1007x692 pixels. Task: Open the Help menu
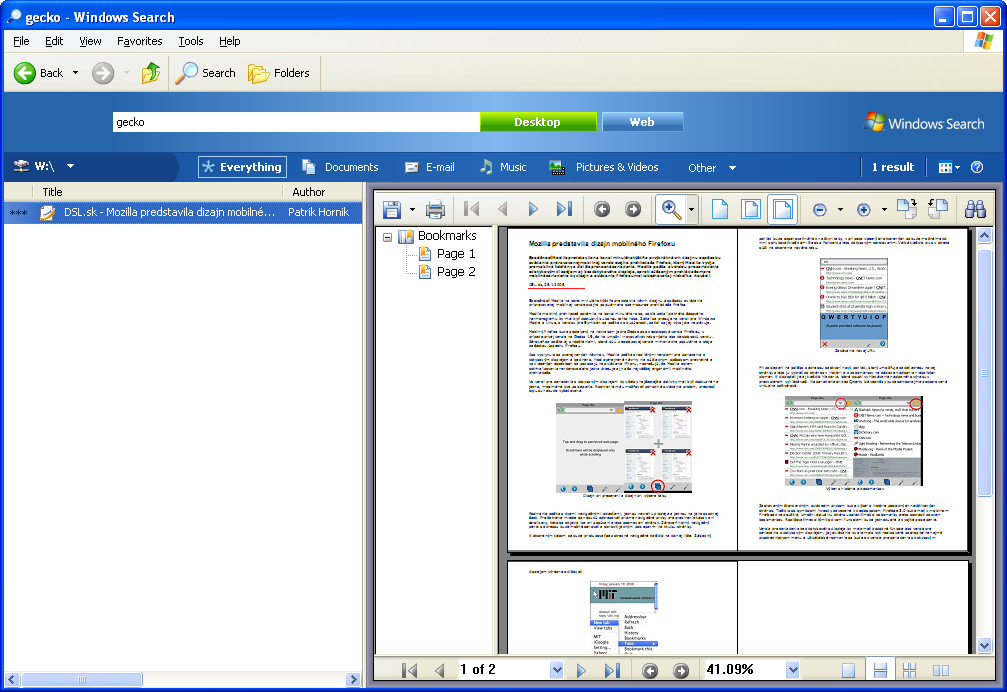229,41
